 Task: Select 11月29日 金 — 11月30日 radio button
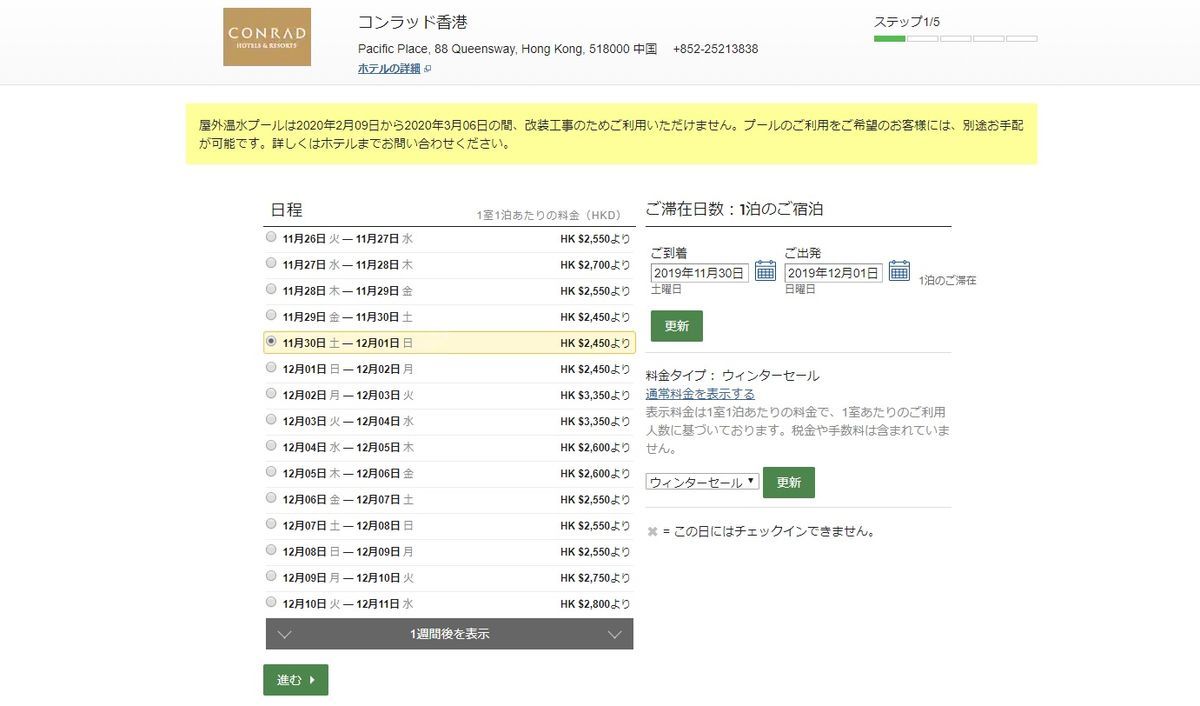[271, 315]
